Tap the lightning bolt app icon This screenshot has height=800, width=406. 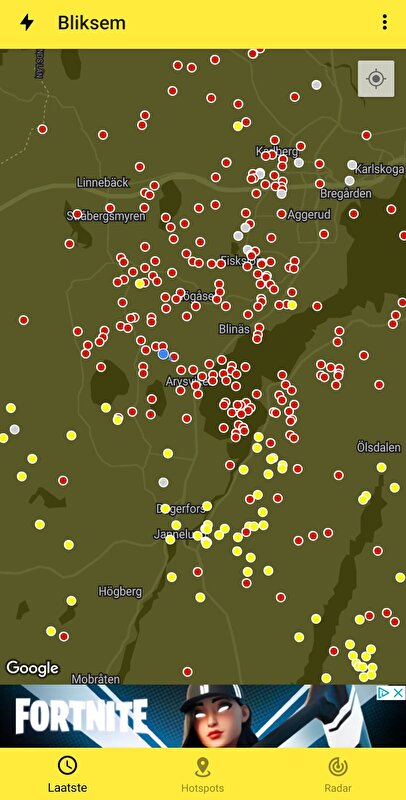pyautogui.click(x=27, y=22)
